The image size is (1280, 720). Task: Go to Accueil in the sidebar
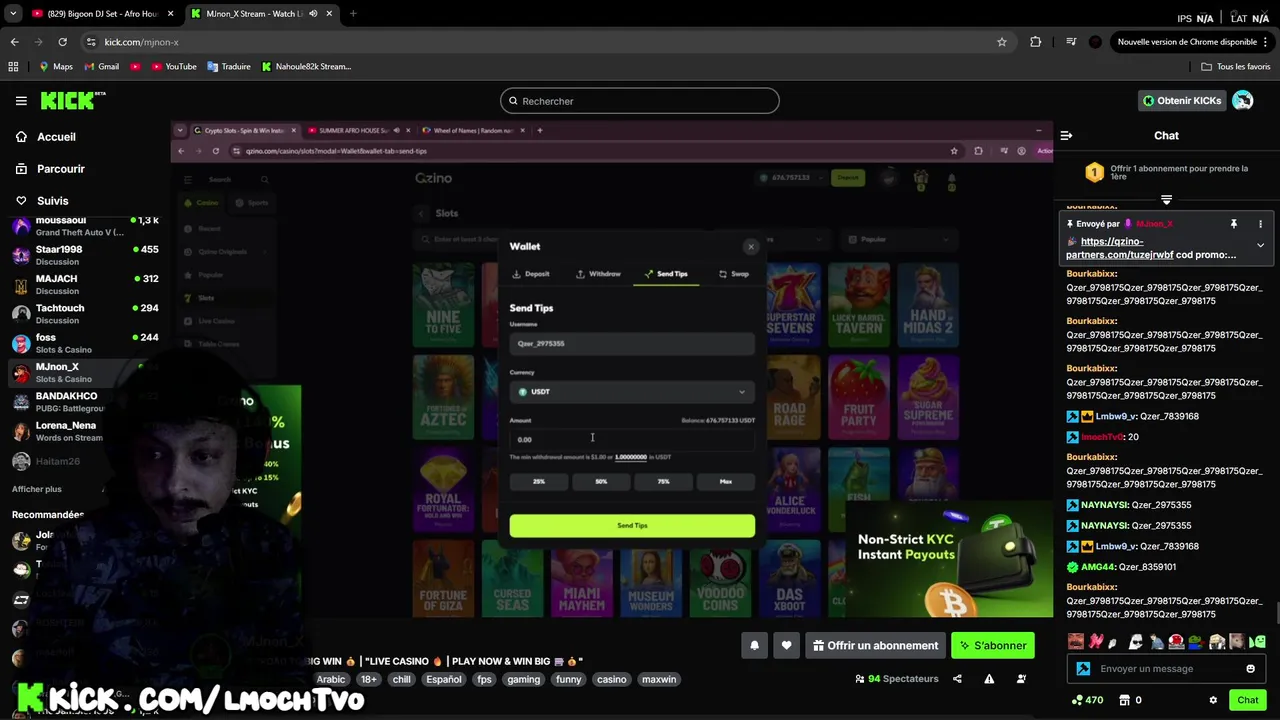tap(56, 137)
